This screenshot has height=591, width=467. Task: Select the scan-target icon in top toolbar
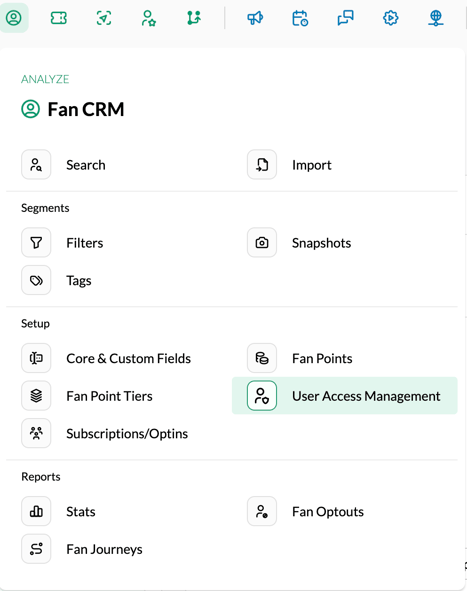(104, 18)
